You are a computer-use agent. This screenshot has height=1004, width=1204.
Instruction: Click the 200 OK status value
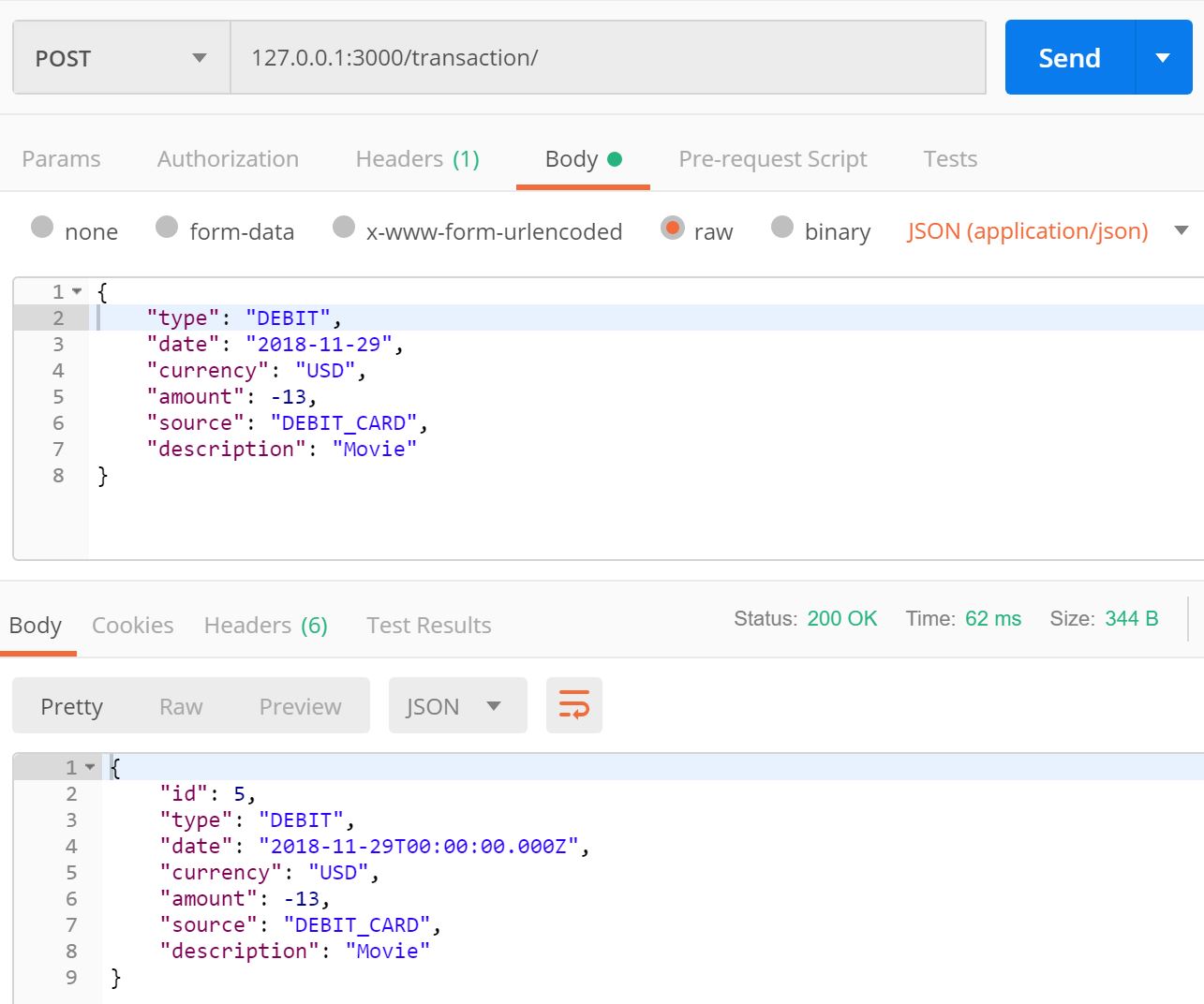pyautogui.click(x=842, y=618)
